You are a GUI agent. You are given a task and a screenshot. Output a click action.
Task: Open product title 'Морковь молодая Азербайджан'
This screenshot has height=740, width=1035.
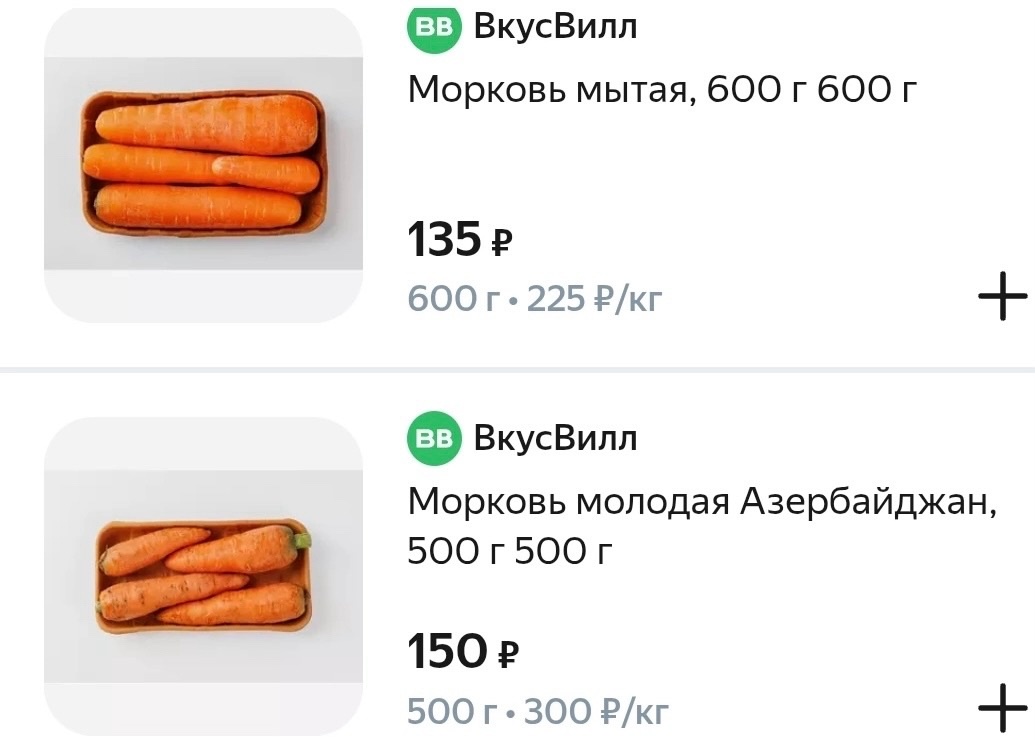[702, 503]
